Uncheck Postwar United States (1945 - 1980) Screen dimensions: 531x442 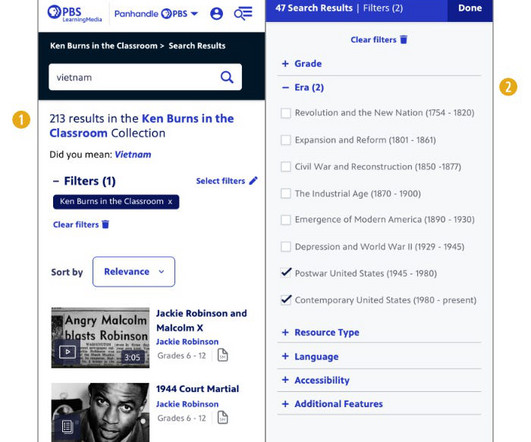(x=286, y=273)
